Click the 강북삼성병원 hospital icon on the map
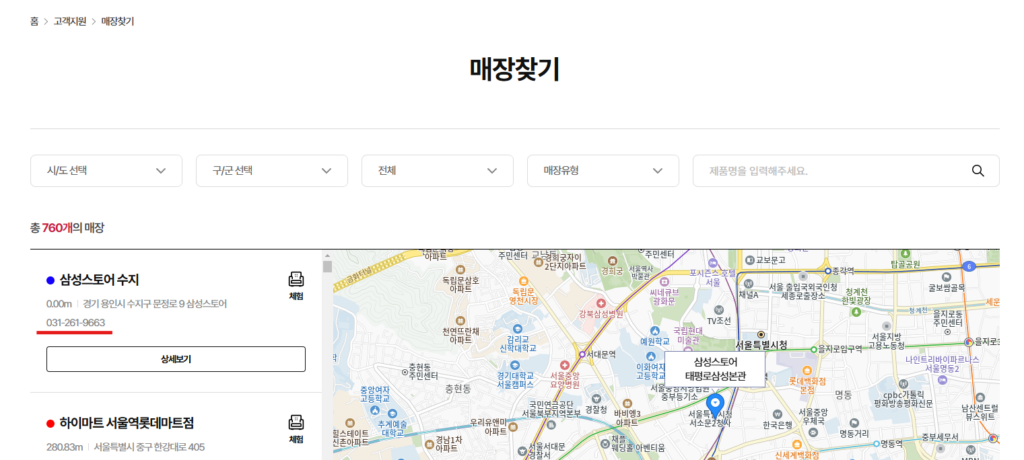This screenshot has height=460, width=1024. pos(600,304)
